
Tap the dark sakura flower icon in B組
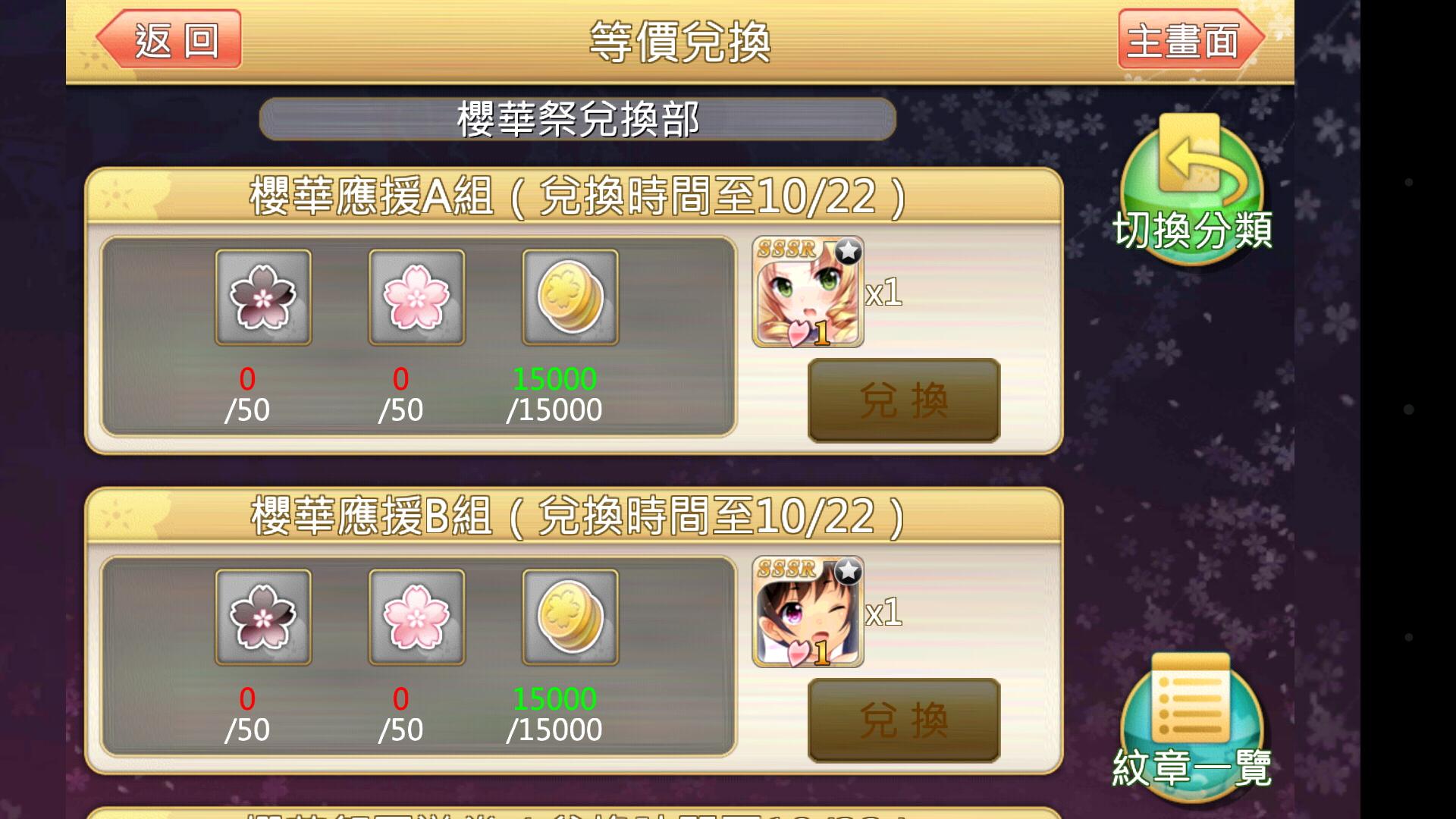[x=263, y=617]
